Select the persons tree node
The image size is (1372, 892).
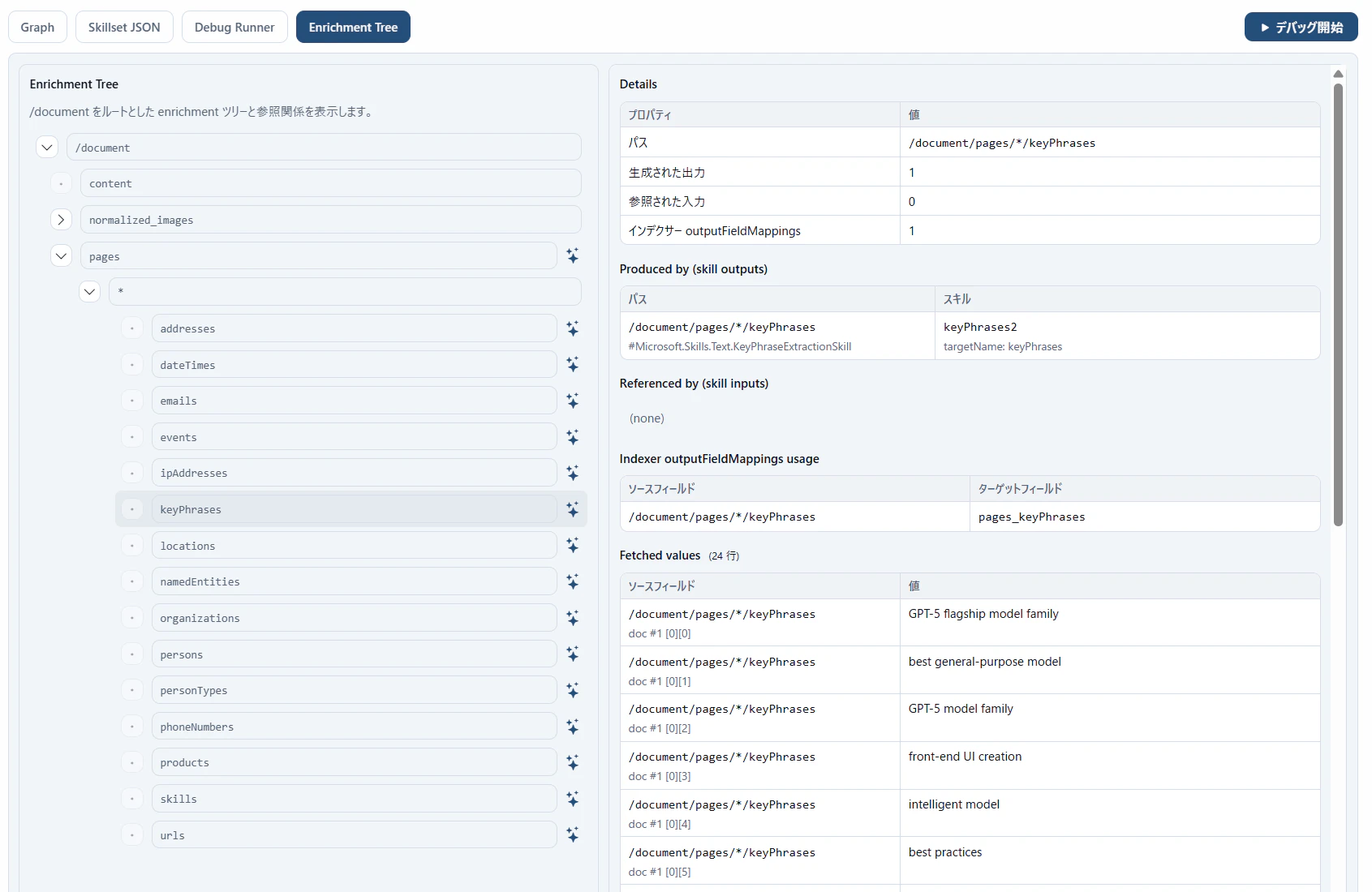tap(354, 654)
